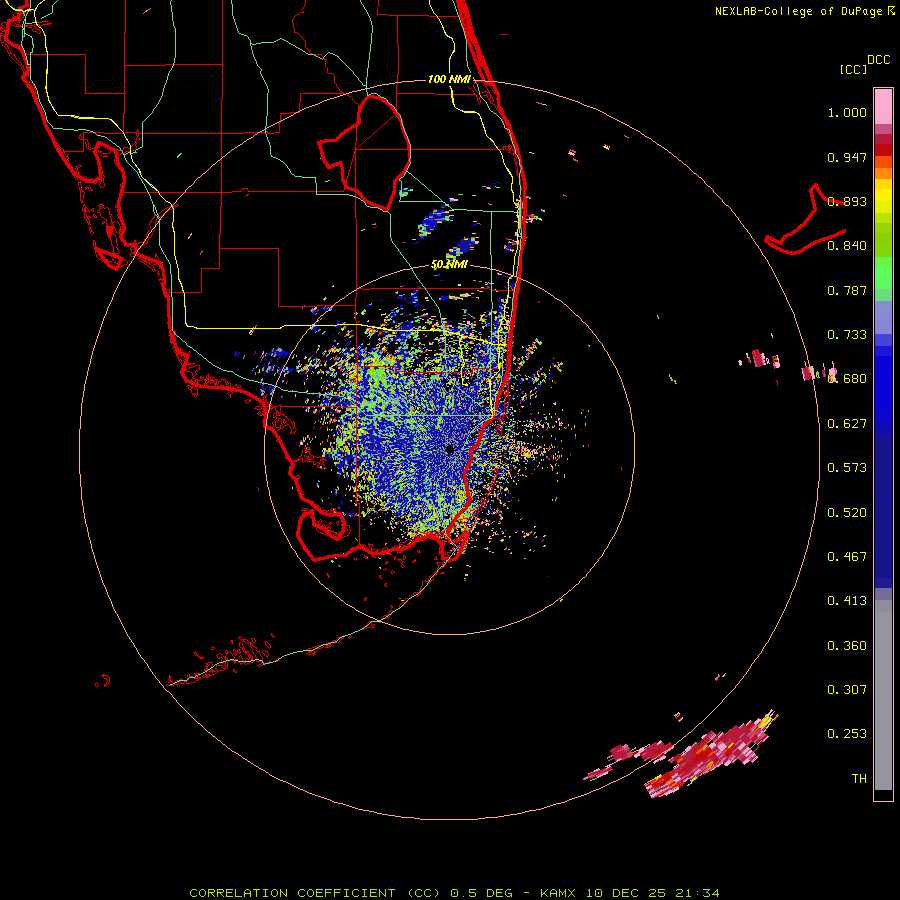
Task: Select the 0.840 scale value
Action: 847,246
